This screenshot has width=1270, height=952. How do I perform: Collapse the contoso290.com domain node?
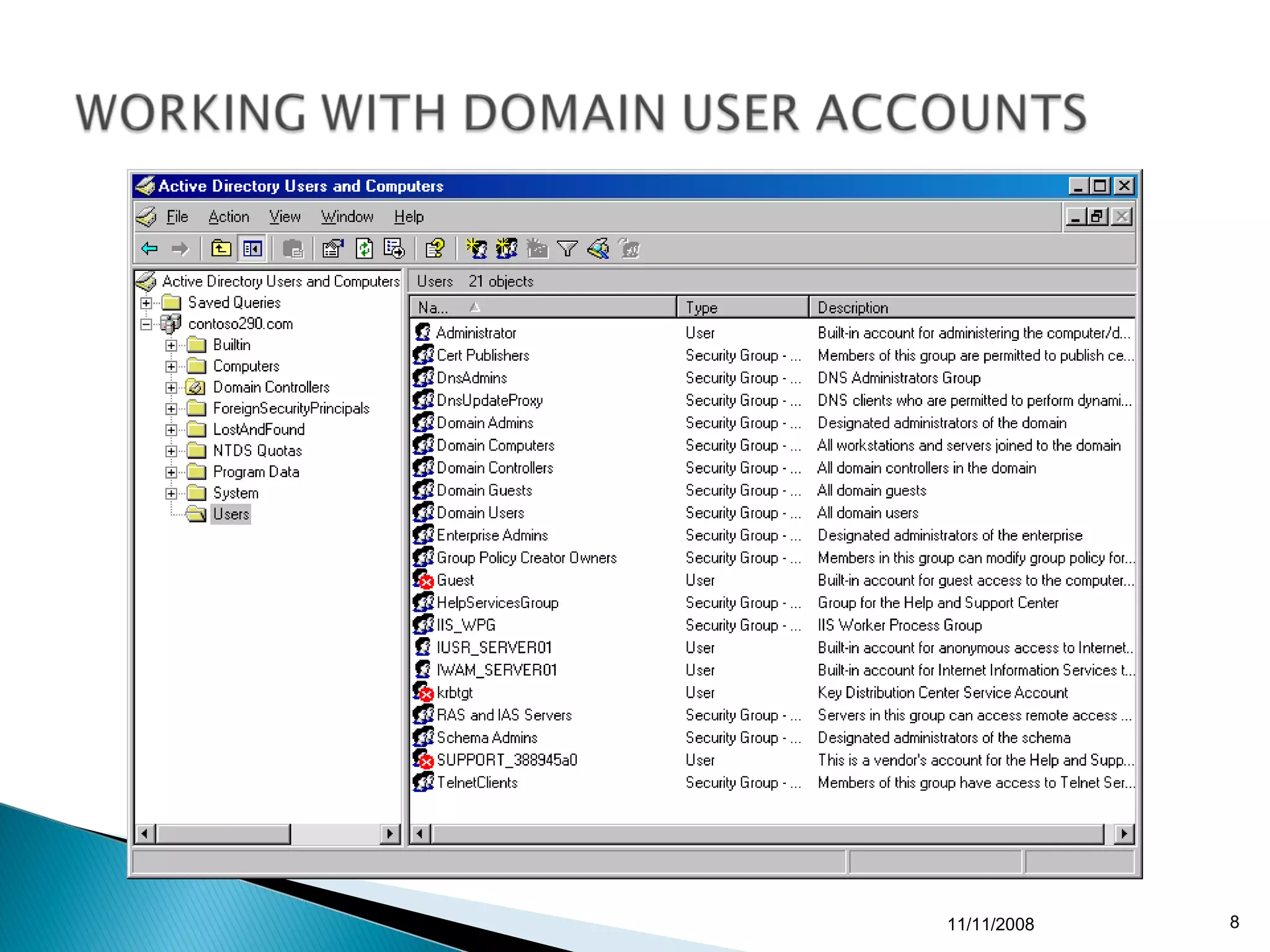(x=146, y=324)
